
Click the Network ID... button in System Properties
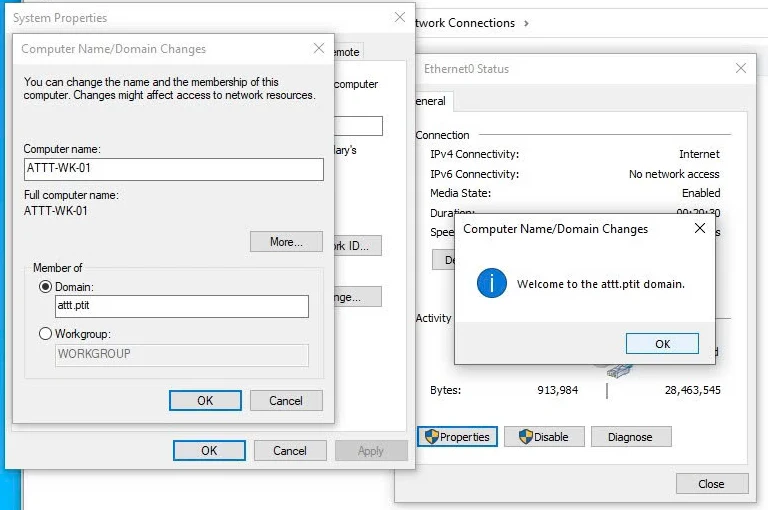click(x=358, y=245)
